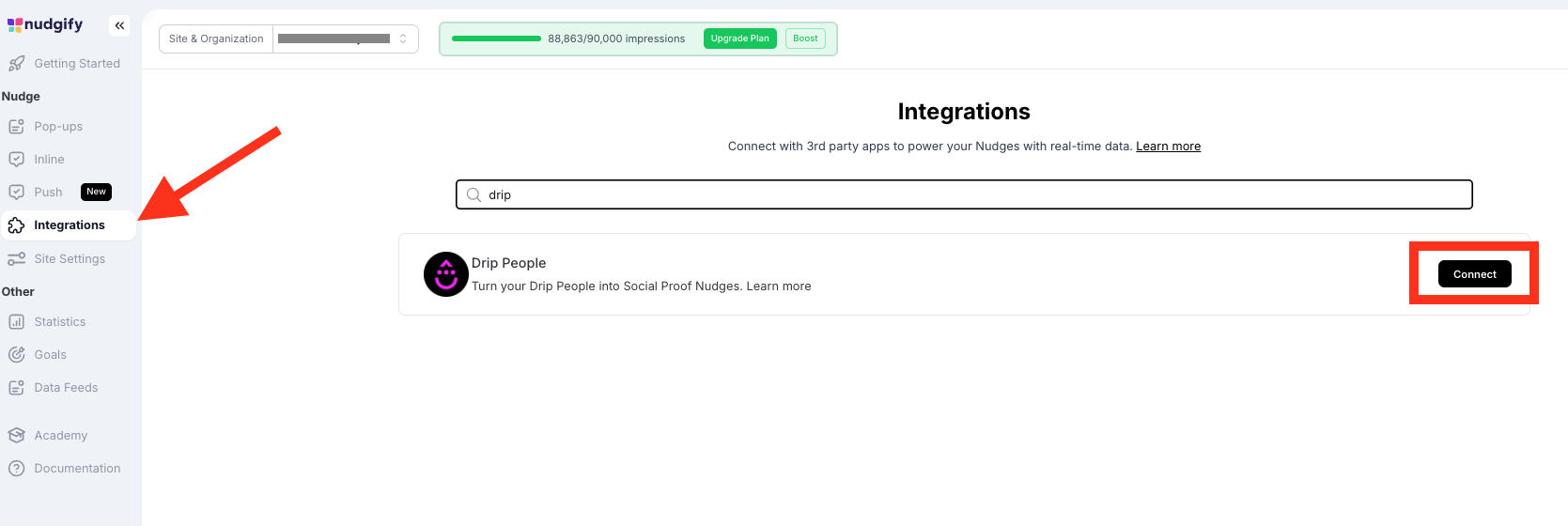Open Site Settings
This screenshot has width=1568, height=526.
(x=69, y=259)
